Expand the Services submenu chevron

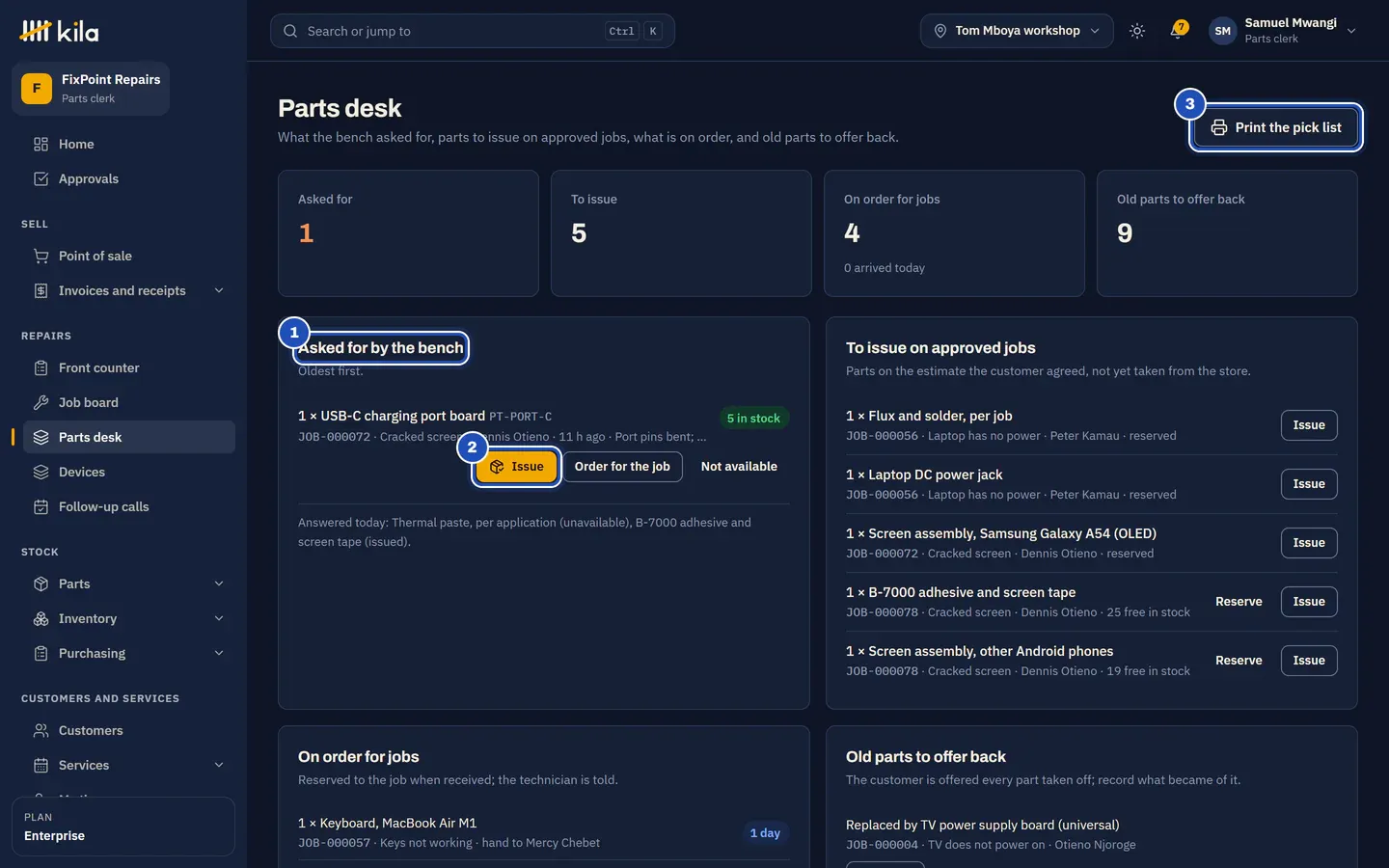point(219,765)
